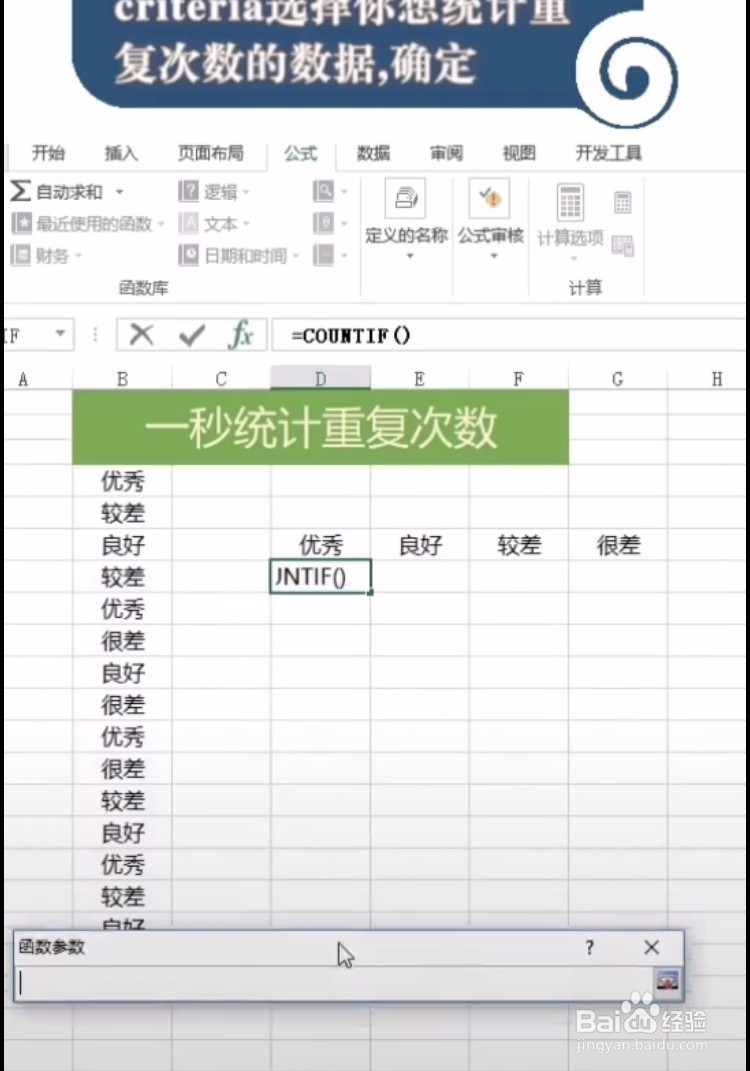Expand the Financial functions dropdown arrow
This screenshot has width=750, height=1071.
(x=79, y=256)
